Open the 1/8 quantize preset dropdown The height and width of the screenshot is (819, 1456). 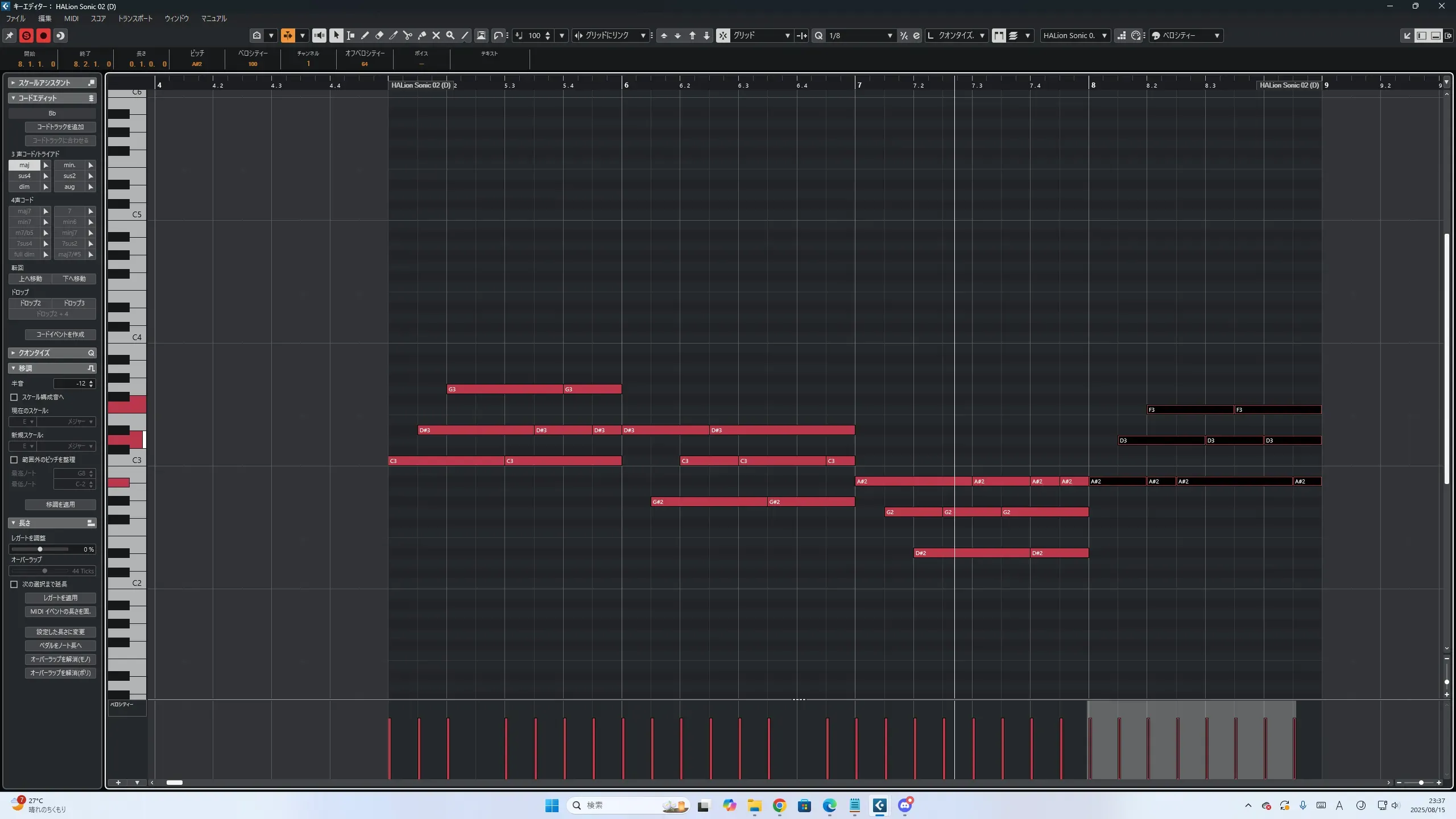coord(890,35)
